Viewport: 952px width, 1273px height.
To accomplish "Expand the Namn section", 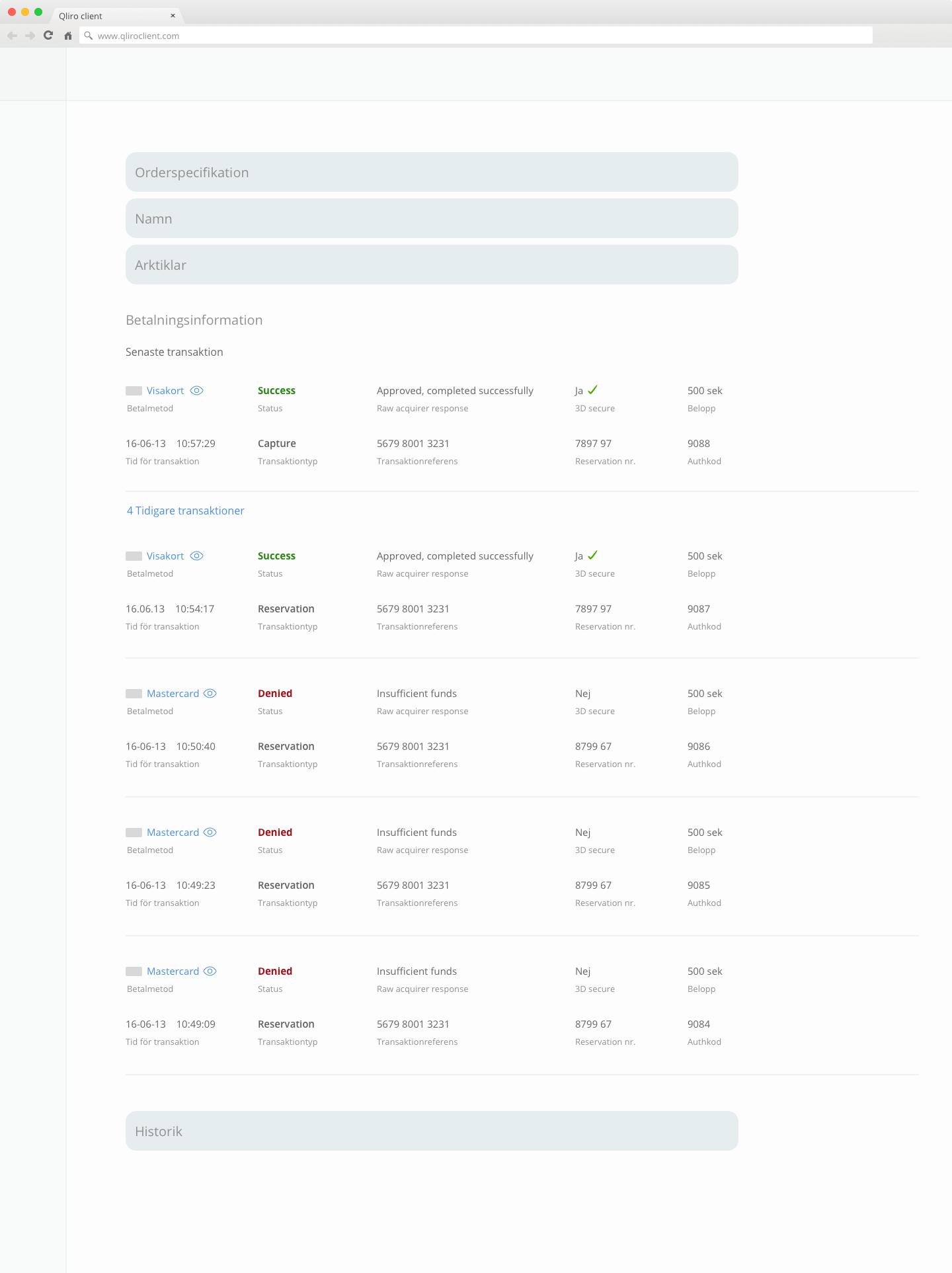I will 432,218.
